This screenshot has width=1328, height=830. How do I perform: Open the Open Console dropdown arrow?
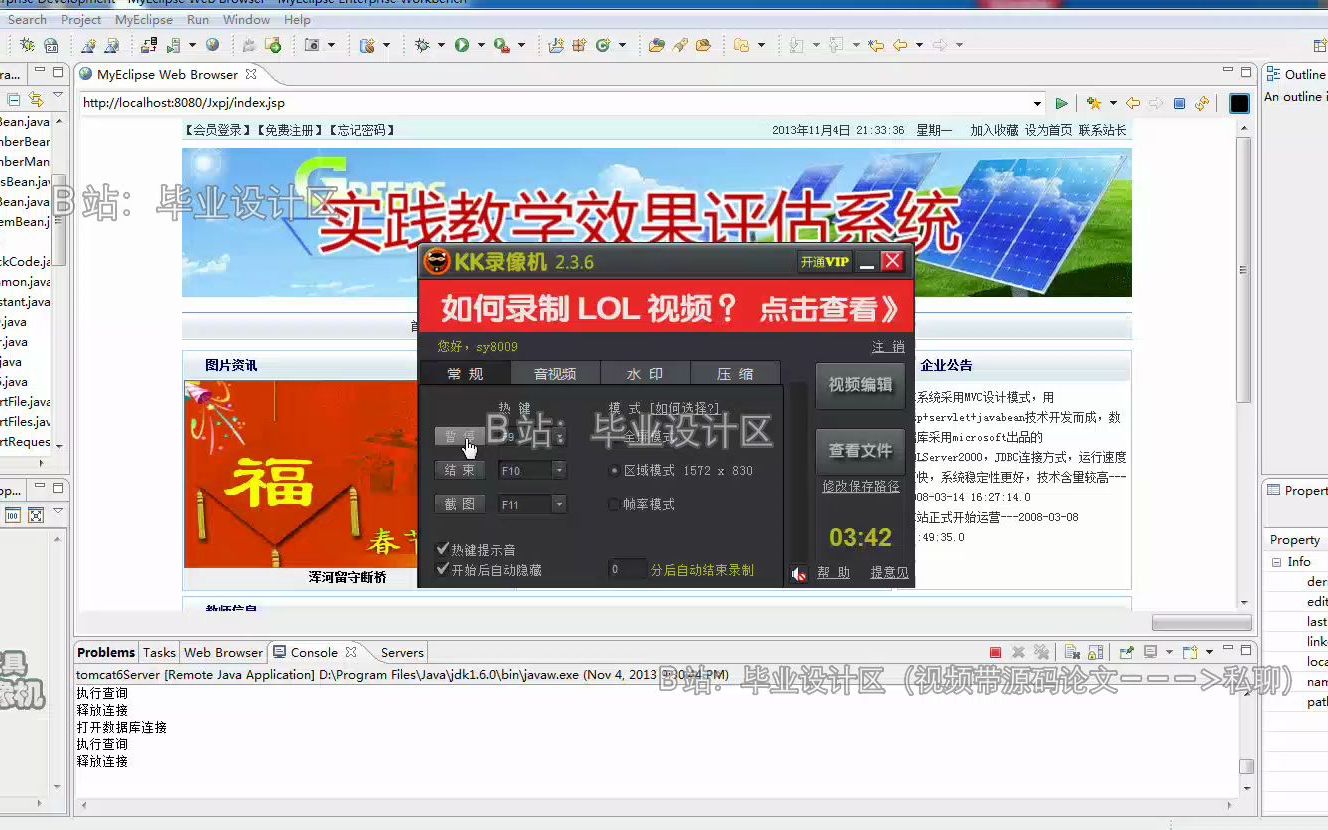coord(1207,652)
